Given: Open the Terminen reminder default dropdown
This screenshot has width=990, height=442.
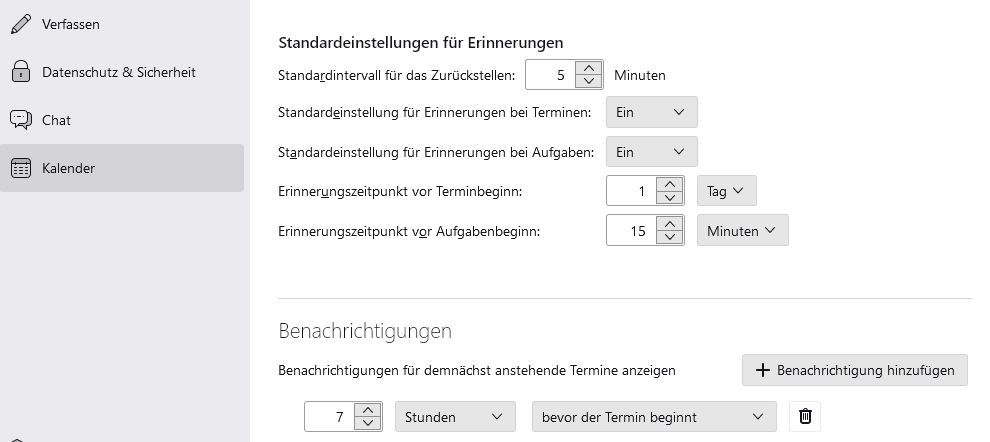Looking at the screenshot, I should point(651,112).
